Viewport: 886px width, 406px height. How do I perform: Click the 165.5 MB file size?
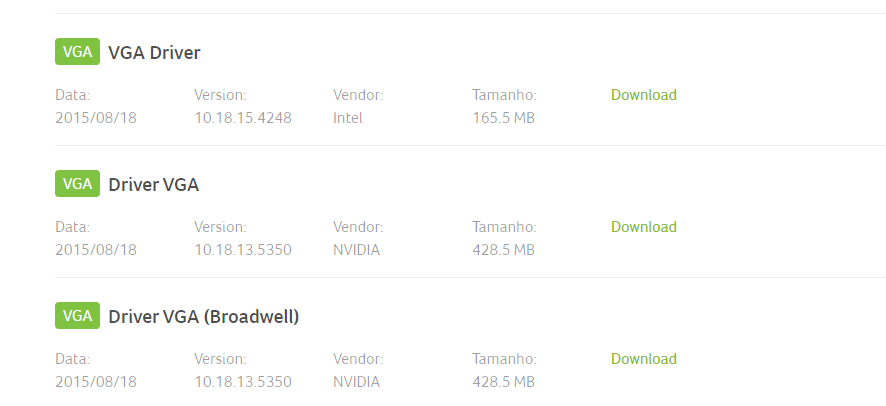(503, 118)
